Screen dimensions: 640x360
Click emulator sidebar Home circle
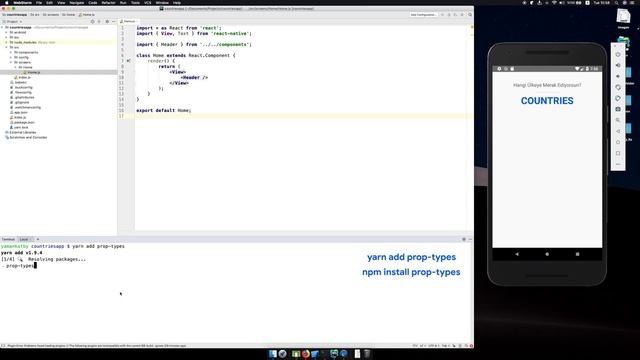[618, 142]
